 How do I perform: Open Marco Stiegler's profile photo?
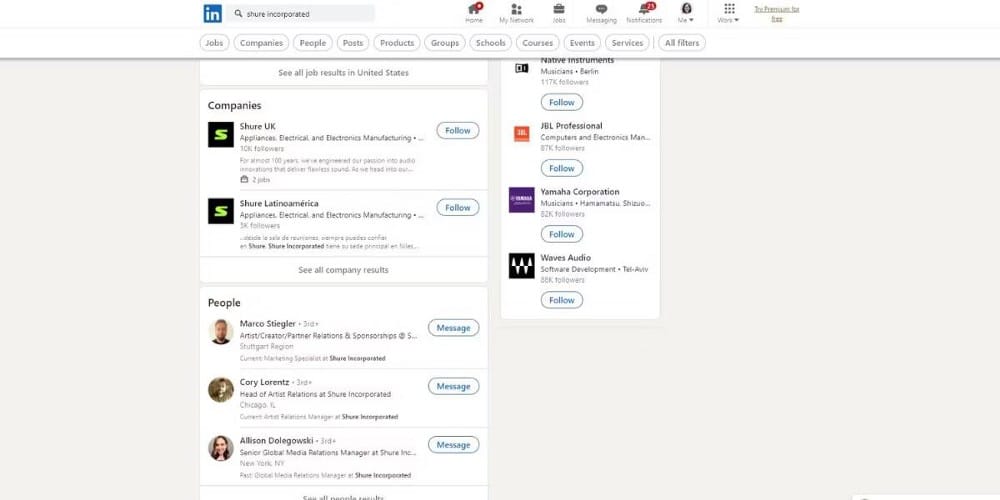click(x=221, y=332)
